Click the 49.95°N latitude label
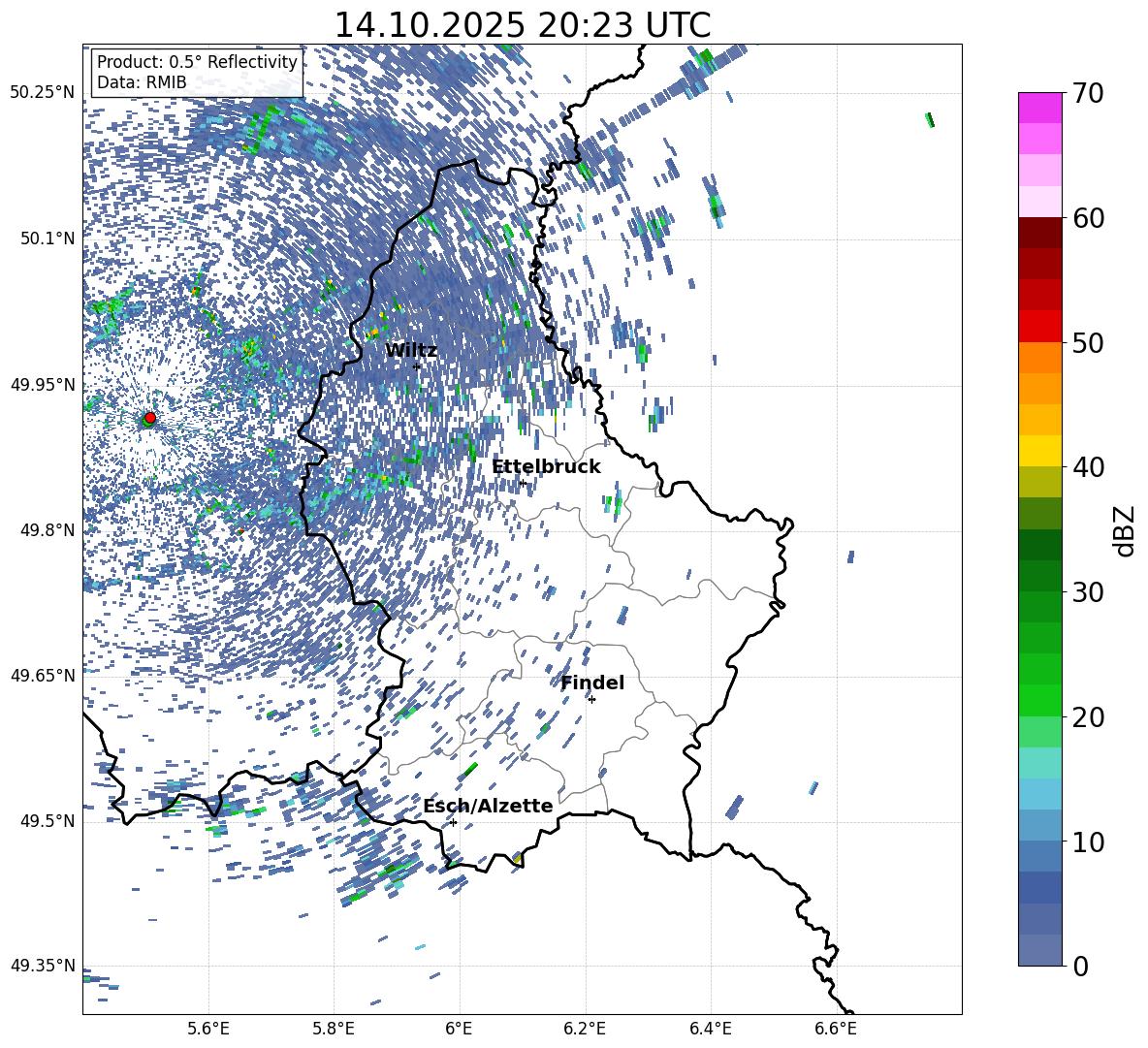 [43, 385]
